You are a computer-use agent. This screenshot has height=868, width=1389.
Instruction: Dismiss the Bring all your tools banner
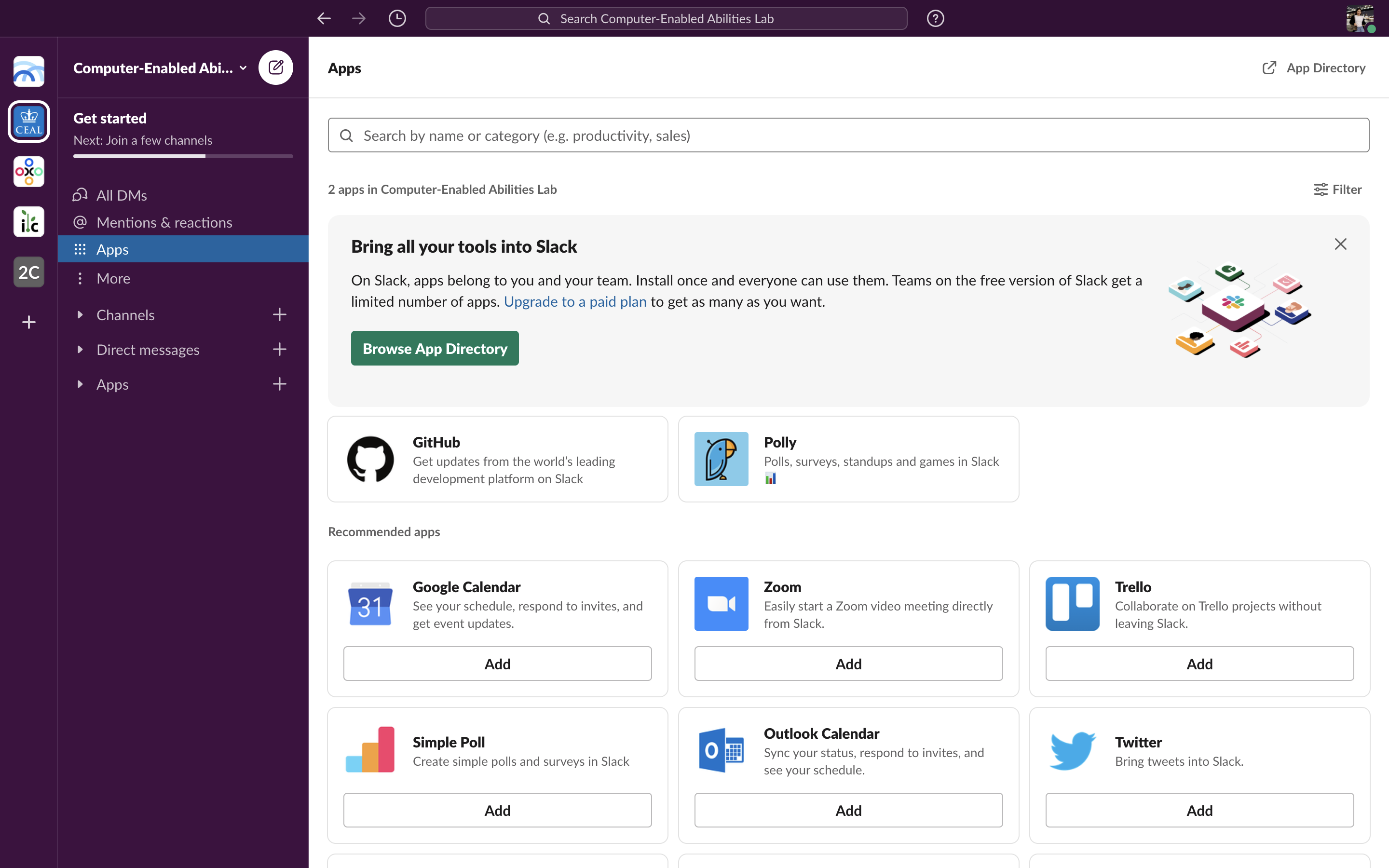1340,244
